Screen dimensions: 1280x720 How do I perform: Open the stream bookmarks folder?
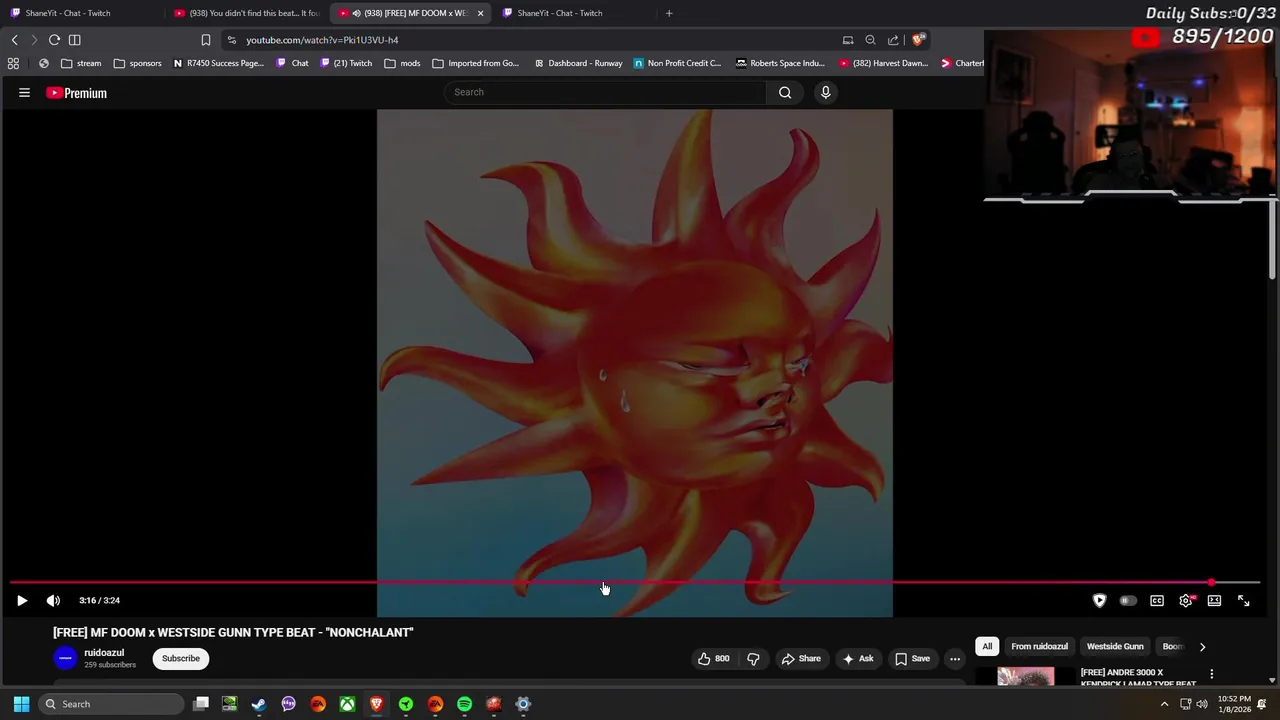[x=81, y=63]
